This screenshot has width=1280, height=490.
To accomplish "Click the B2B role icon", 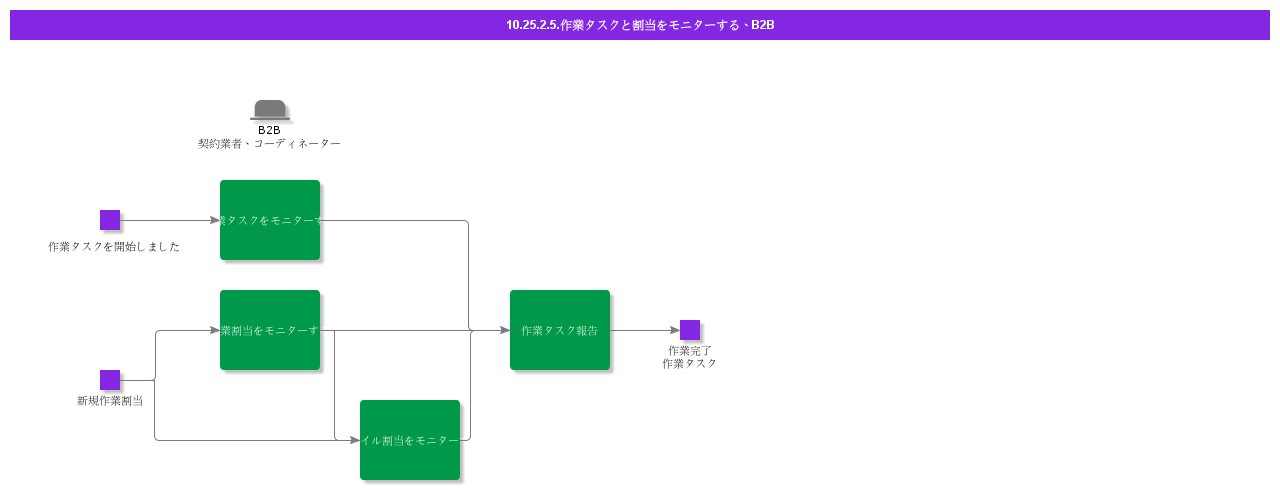I will [270, 110].
